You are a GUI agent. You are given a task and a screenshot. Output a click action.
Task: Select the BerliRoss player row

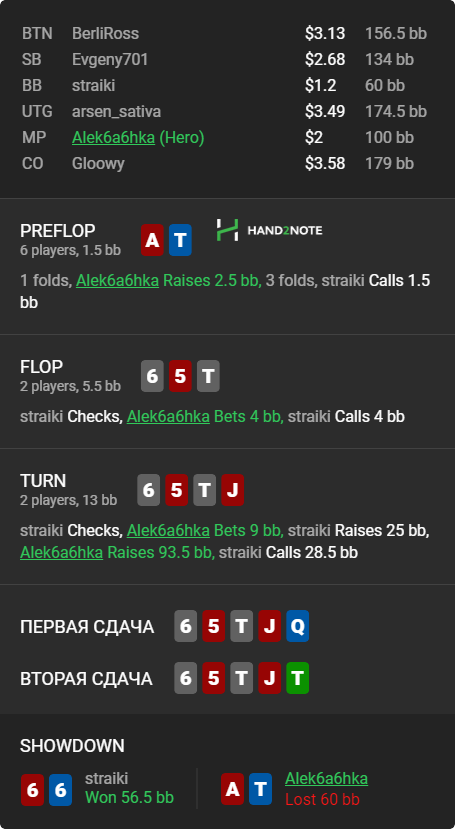click(227, 33)
